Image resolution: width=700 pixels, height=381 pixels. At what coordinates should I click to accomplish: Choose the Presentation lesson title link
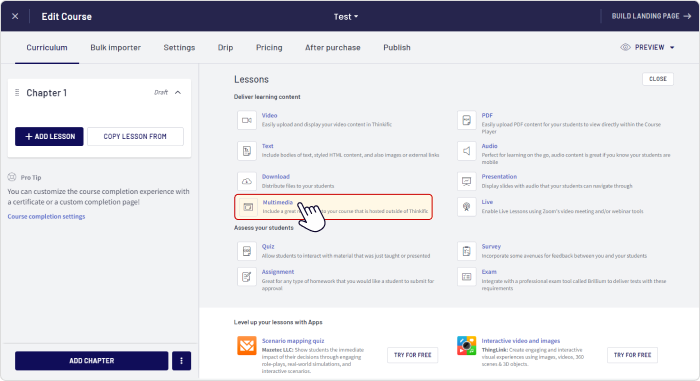click(499, 177)
